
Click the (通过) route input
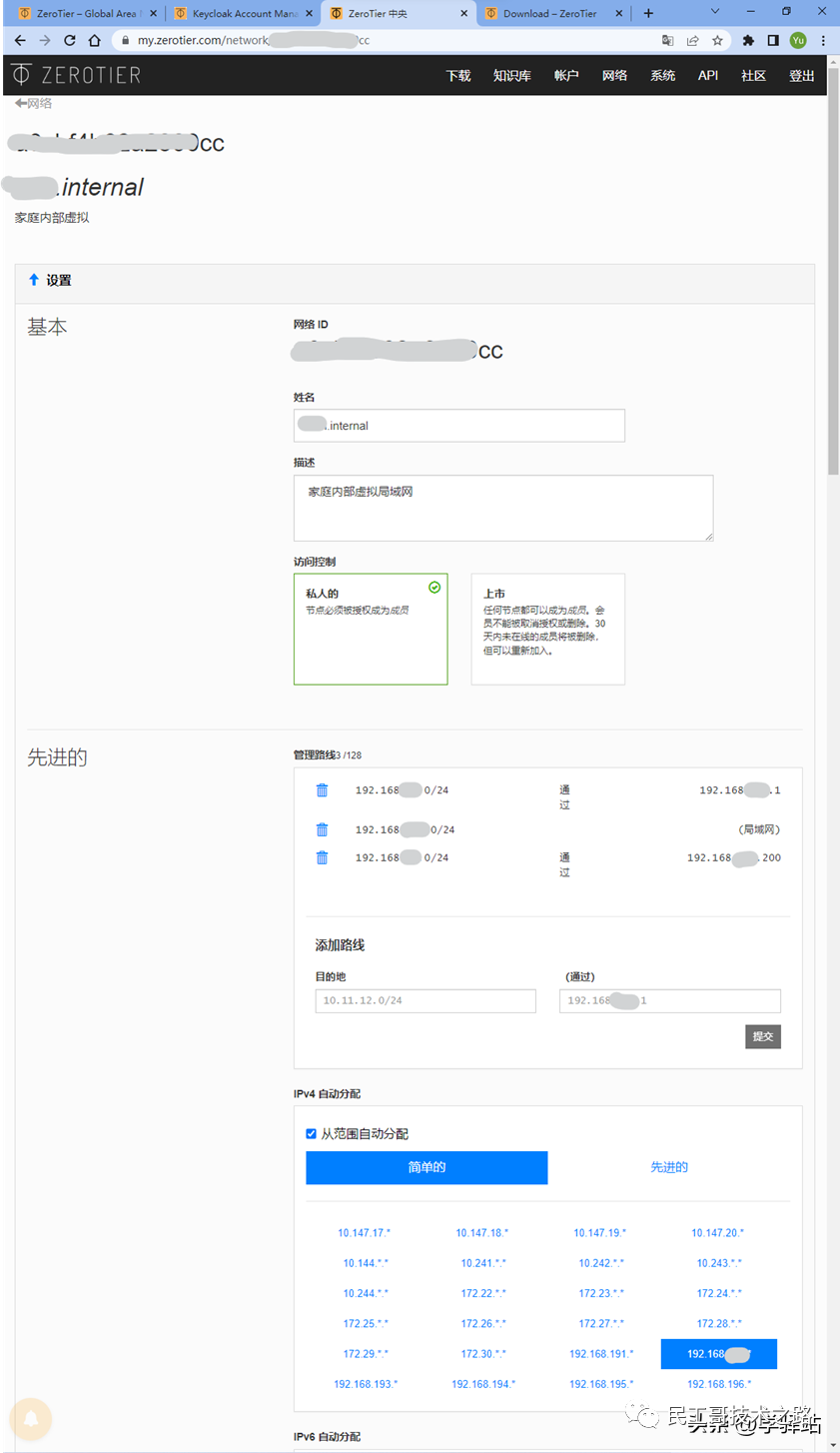[x=670, y=1000]
